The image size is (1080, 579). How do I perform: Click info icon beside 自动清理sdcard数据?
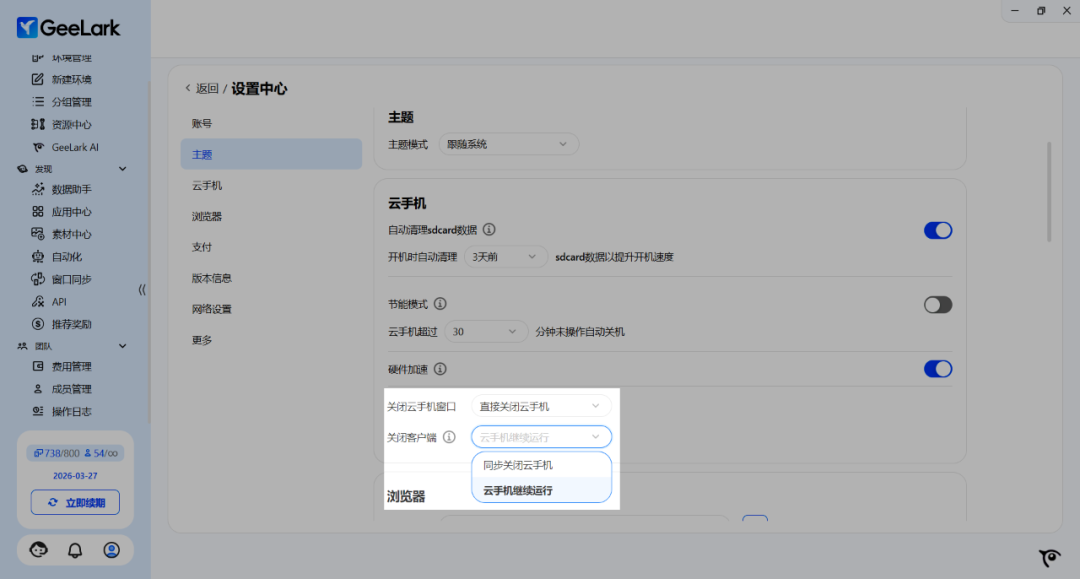[x=489, y=229]
